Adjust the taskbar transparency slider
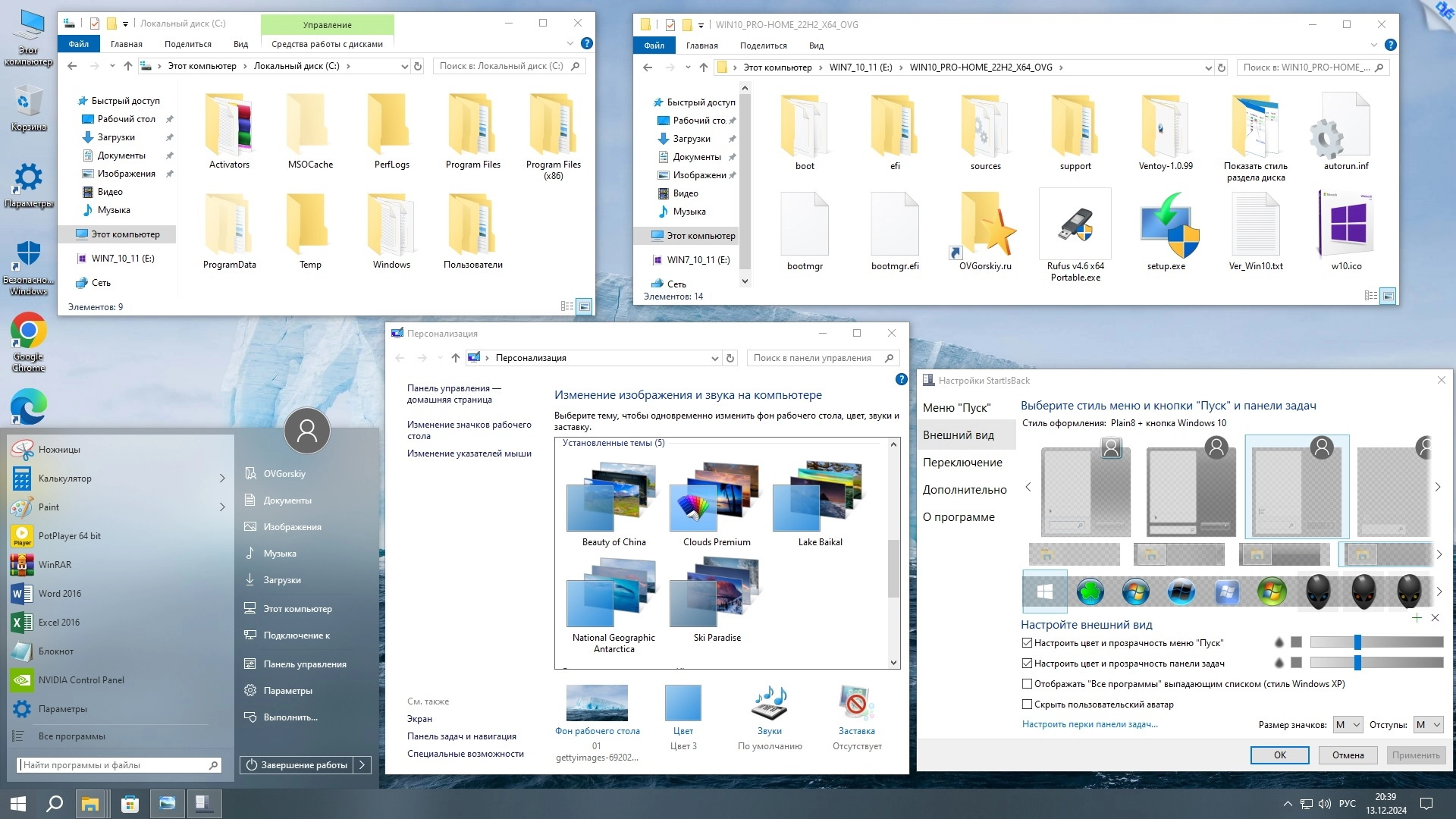The height and width of the screenshot is (819, 1456). click(x=1357, y=664)
